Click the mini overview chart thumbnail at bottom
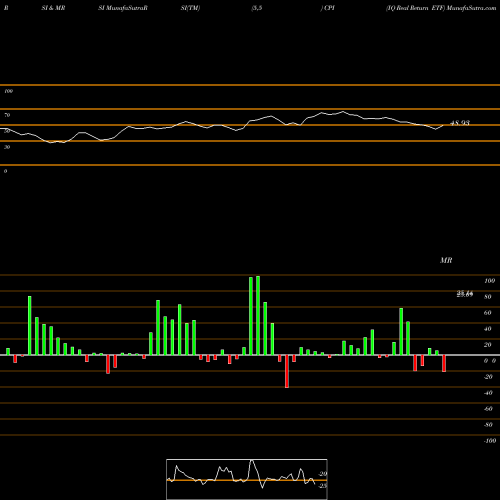This screenshot has width=500, height=500. click(247, 479)
